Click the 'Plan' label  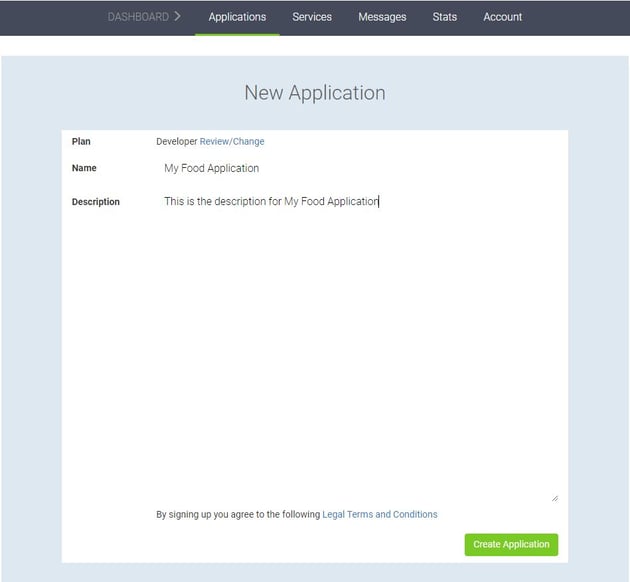coord(81,141)
